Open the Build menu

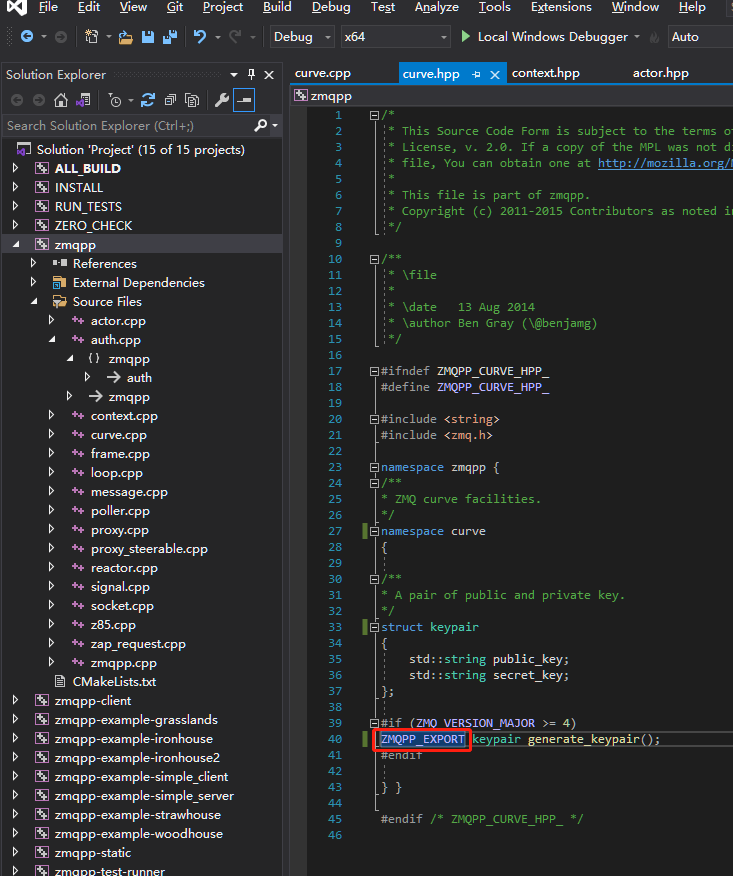(277, 7)
